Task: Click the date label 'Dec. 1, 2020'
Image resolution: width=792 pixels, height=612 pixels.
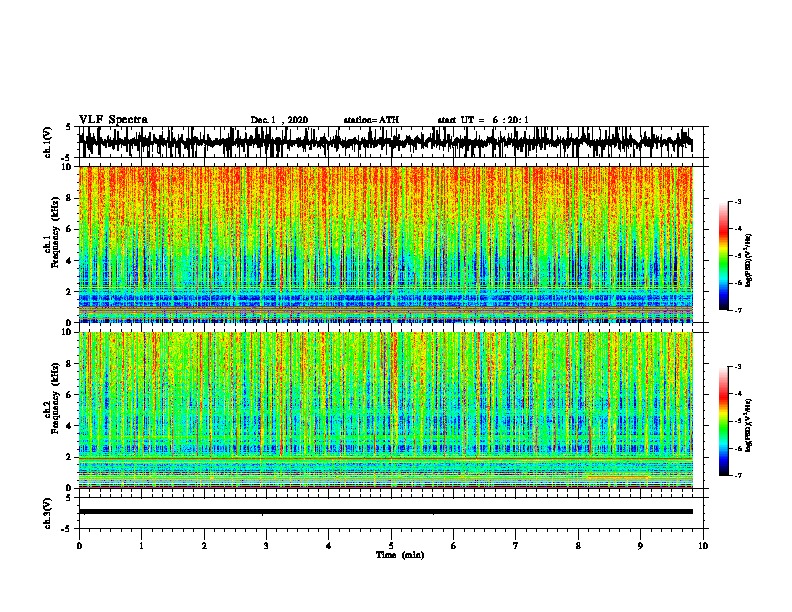Action: (279, 120)
